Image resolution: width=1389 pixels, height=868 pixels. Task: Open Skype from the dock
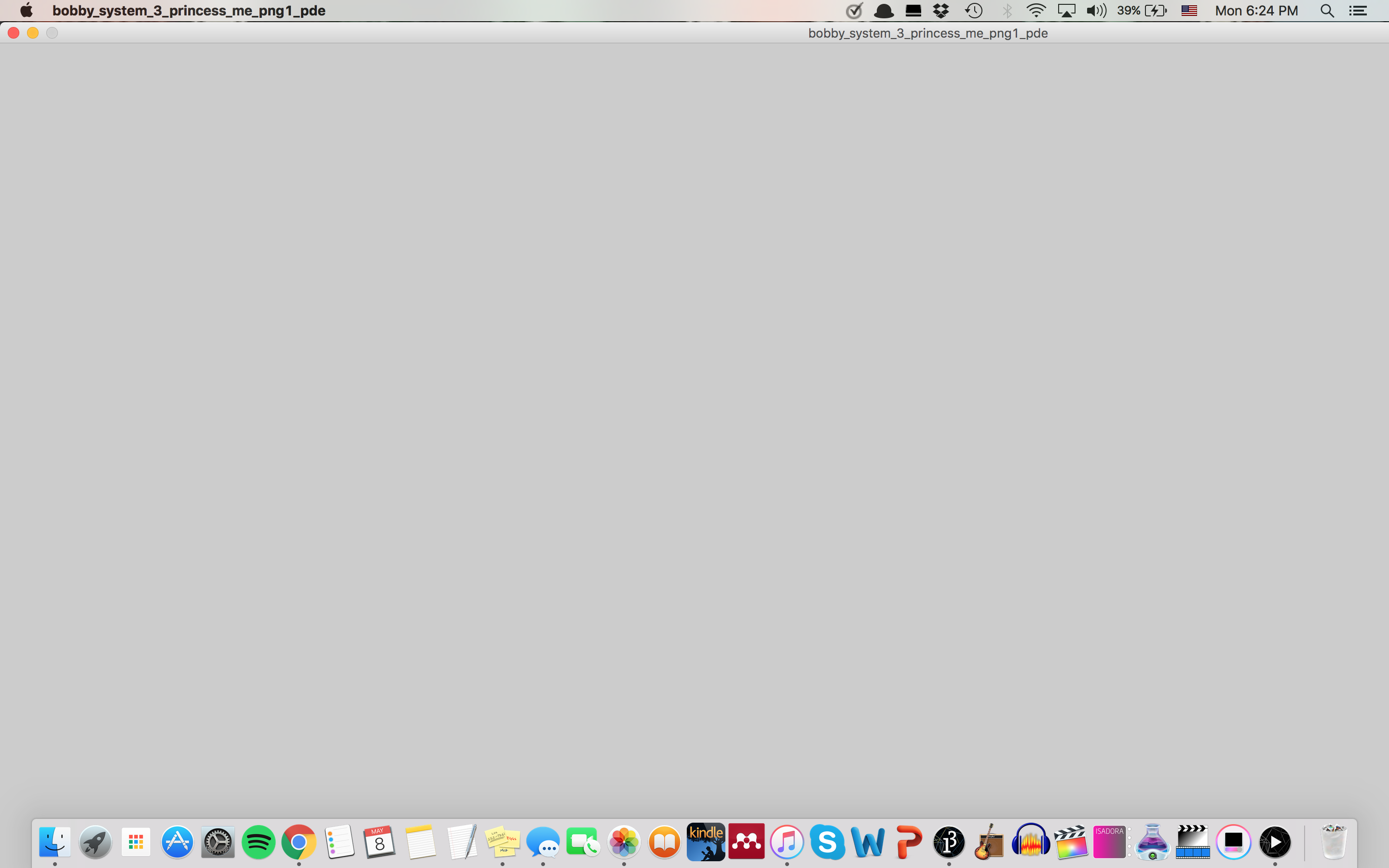click(x=827, y=842)
